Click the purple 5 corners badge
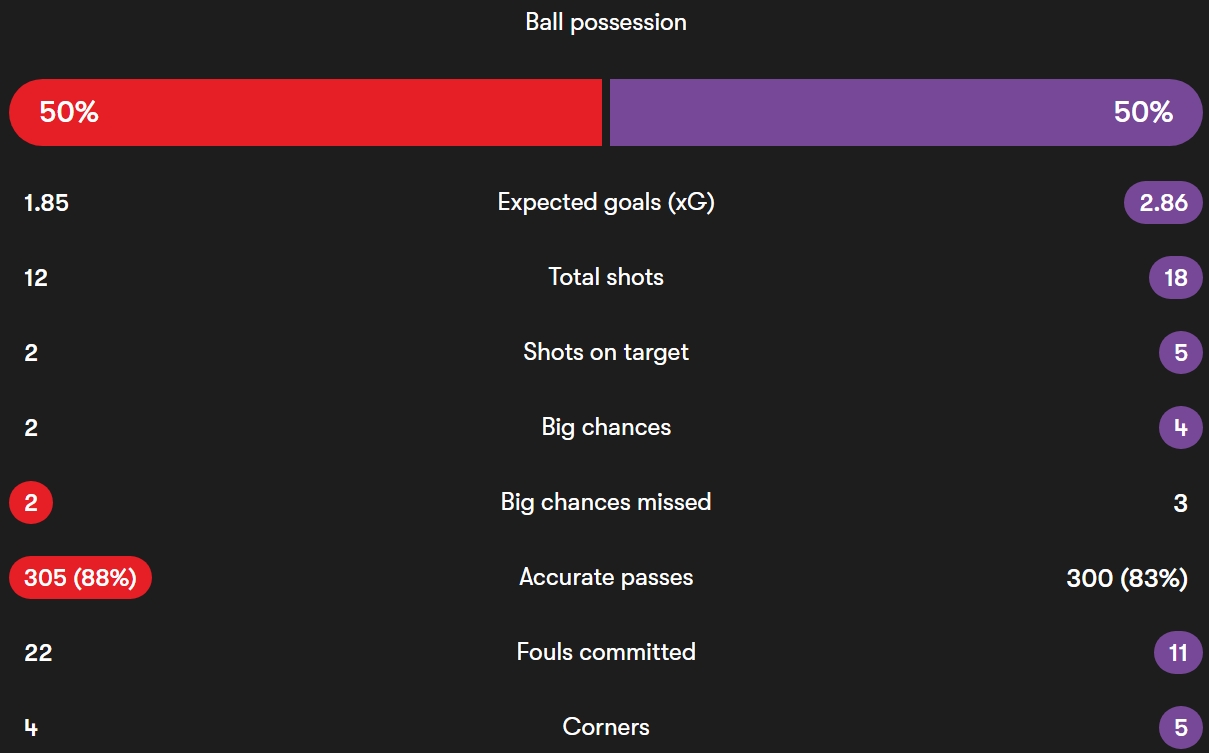Image resolution: width=1209 pixels, height=753 pixels. click(x=1181, y=727)
